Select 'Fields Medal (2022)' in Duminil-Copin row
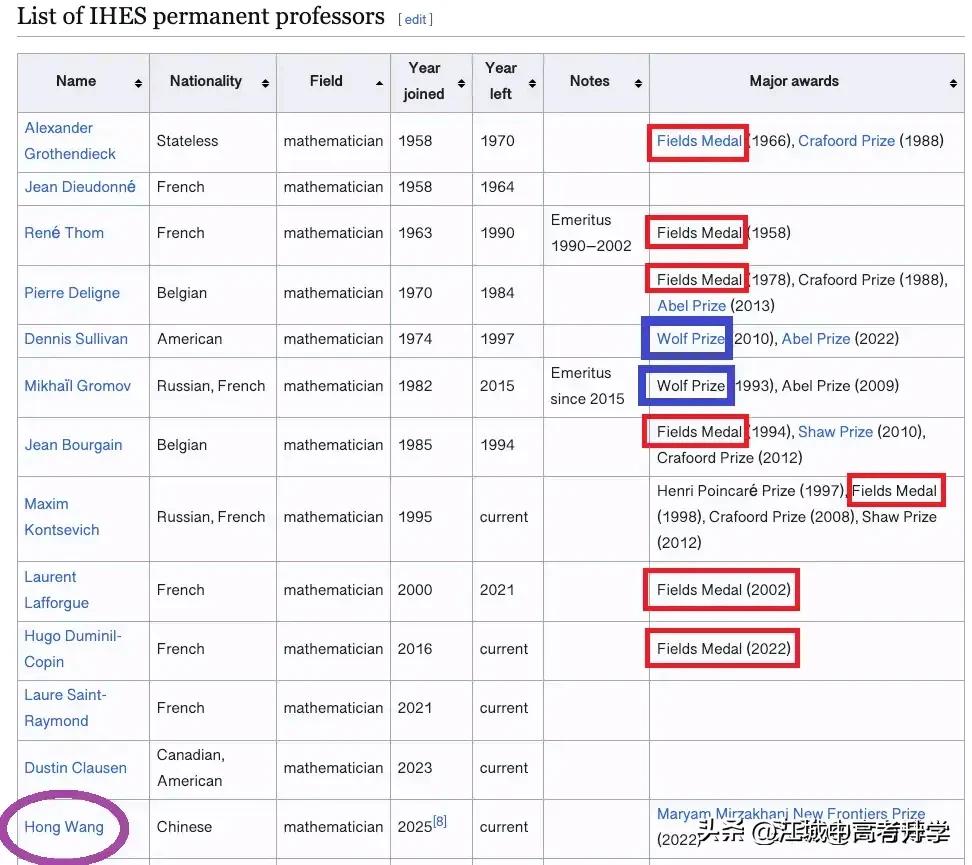The image size is (972, 865). [723, 649]
